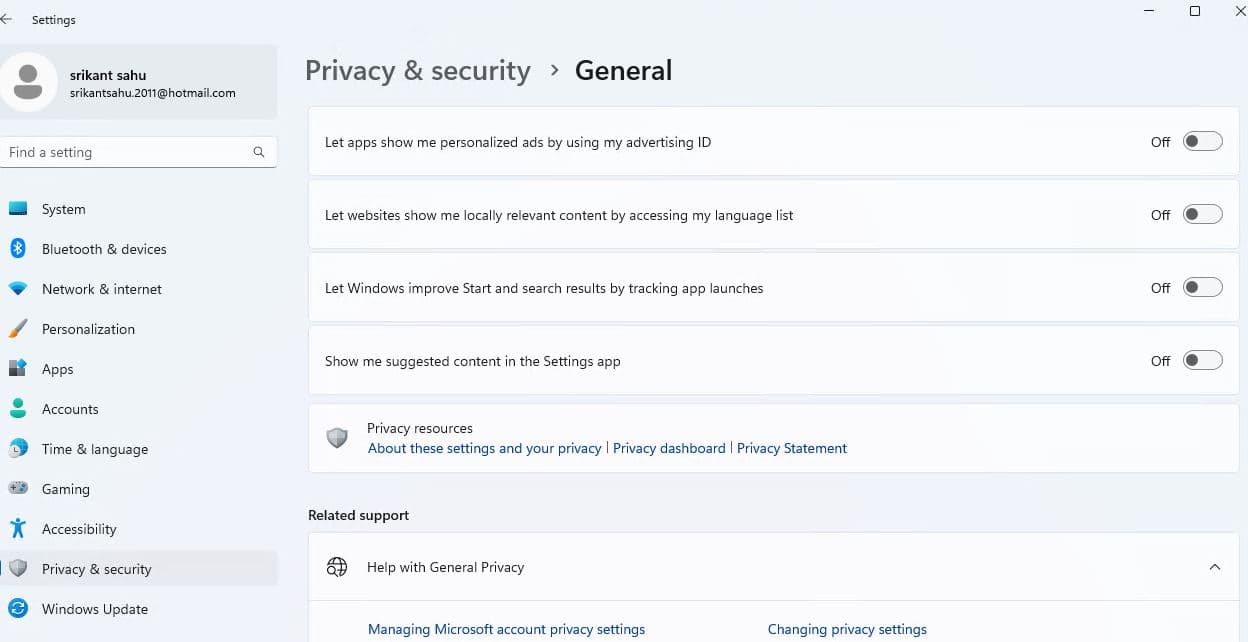Click the Privacy Statement link
The image size is (1248, 642).
click(x=792, y=448)
